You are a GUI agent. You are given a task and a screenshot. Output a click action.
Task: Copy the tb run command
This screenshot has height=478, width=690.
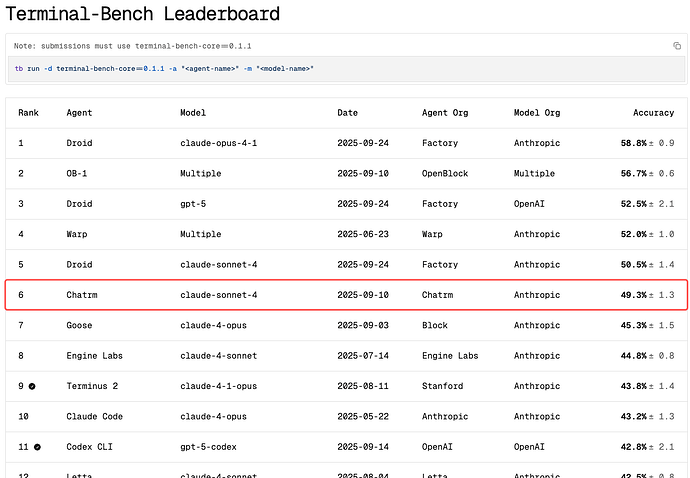(677, 46)
